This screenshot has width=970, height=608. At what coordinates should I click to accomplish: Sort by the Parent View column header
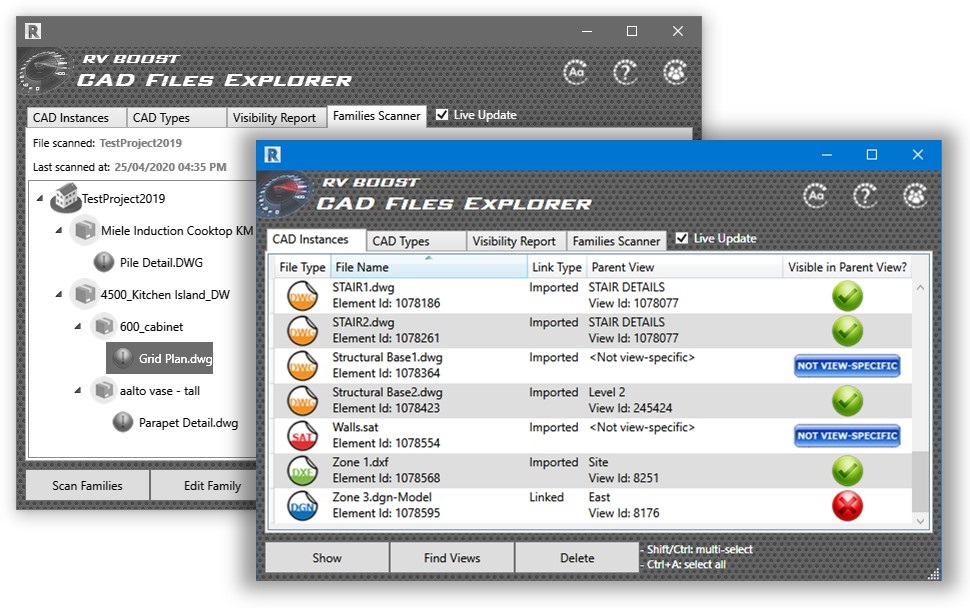pos(685,267)
